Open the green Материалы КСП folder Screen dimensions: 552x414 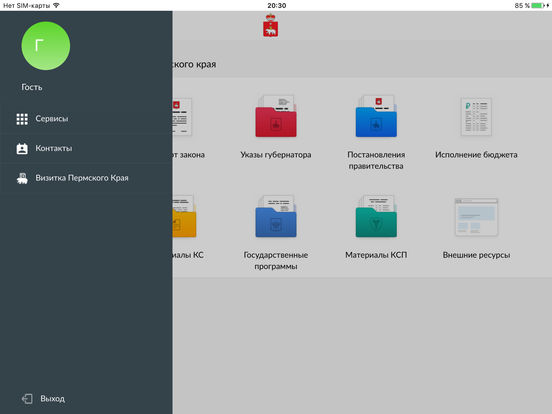pos(376,216)
